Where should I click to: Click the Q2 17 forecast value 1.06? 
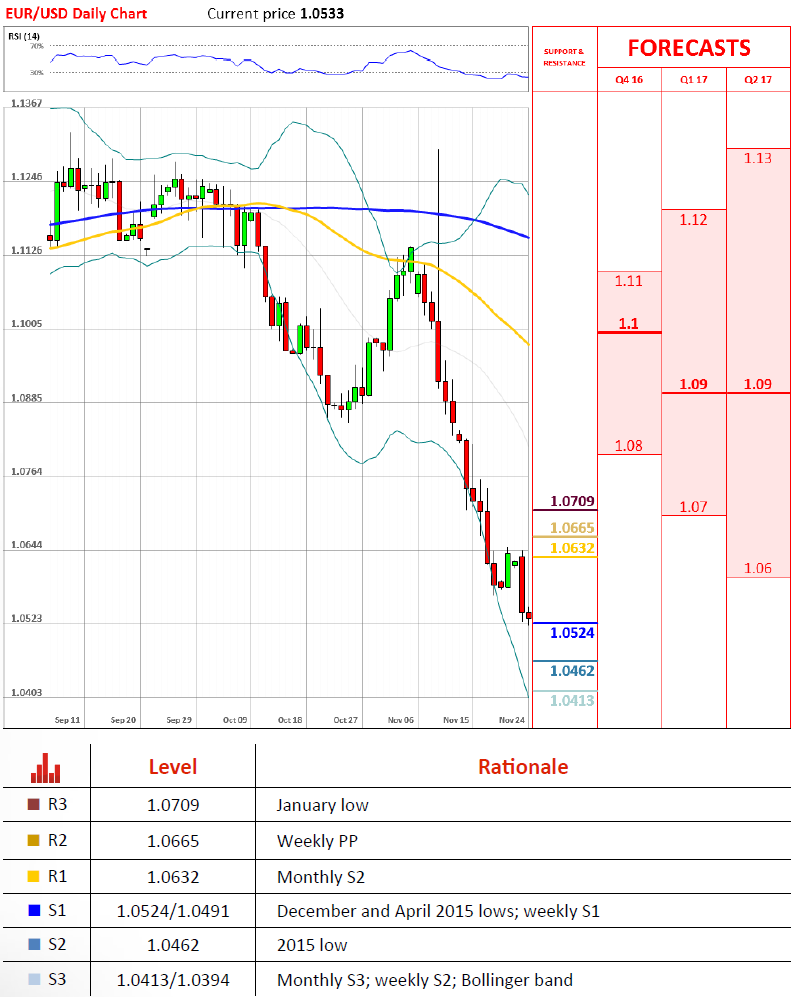pos(758,568)
